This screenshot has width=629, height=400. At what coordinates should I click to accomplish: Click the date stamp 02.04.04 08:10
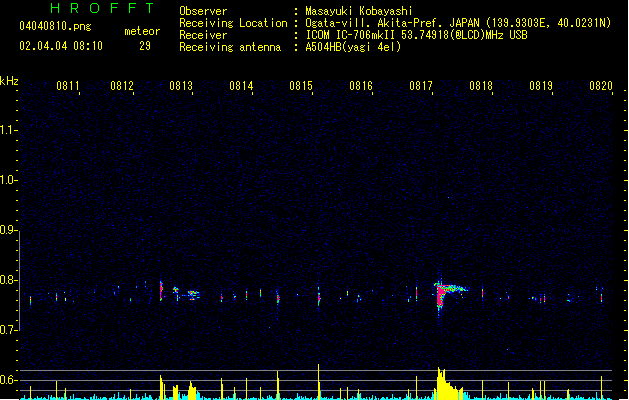(x=61, y=46)
